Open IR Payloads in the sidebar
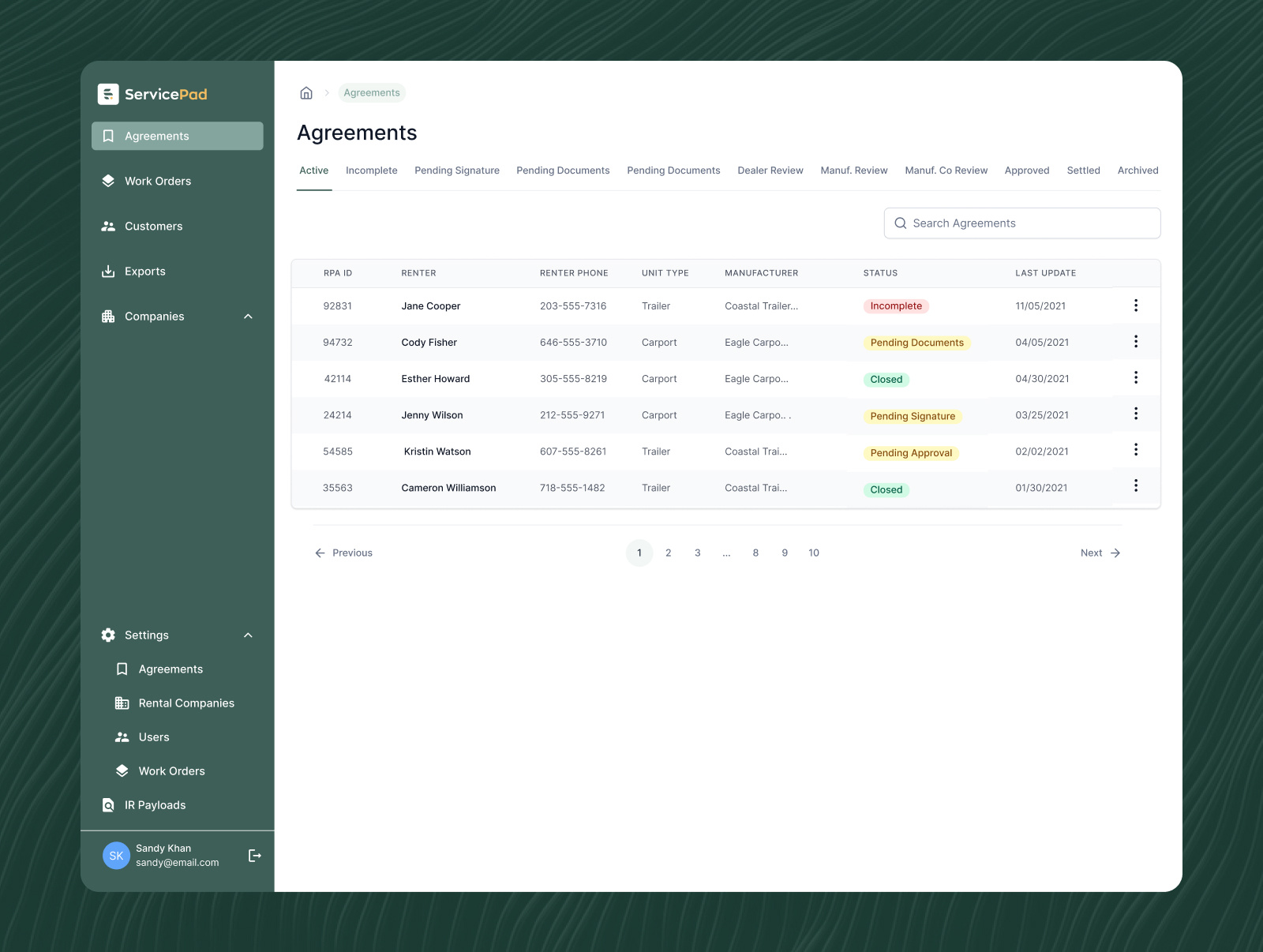Image resolution: width=1263 pixels, height=952 pixels. point(155,805)
